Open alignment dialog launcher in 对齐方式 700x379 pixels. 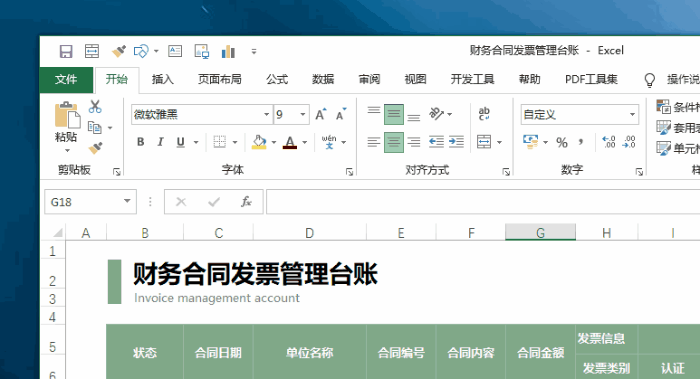[506, 172]
